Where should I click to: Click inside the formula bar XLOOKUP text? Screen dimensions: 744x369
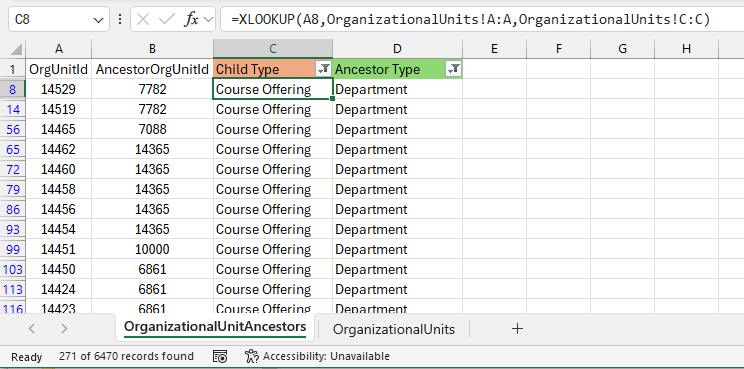pos(470,19)
